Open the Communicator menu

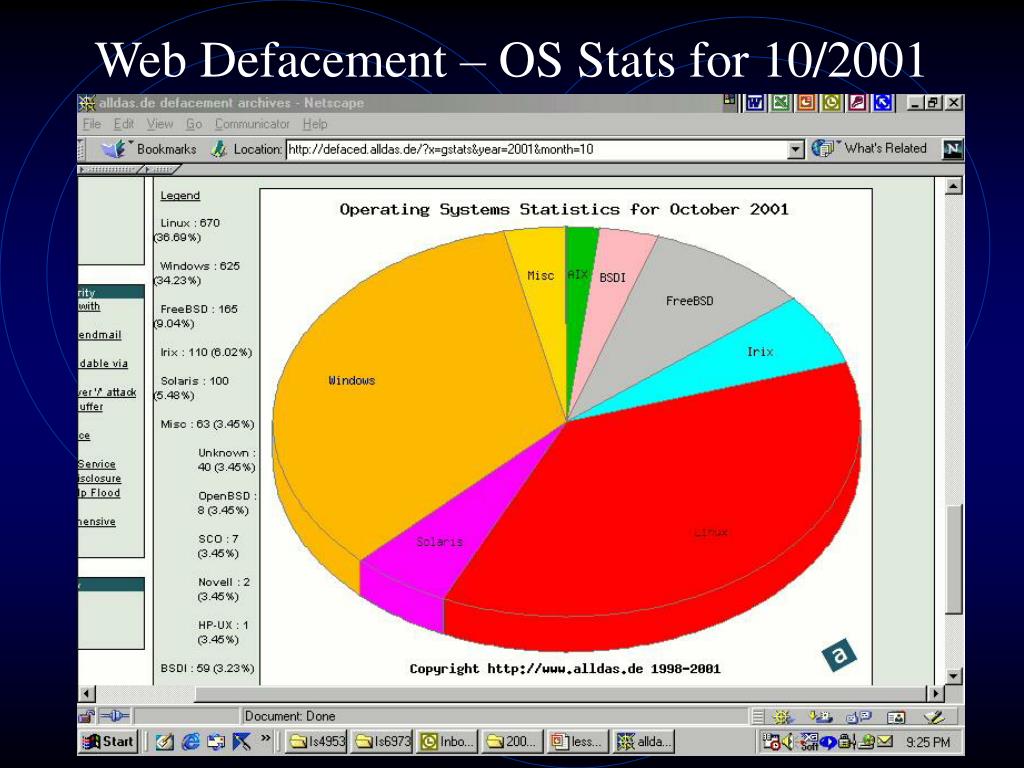coord(252,124)
